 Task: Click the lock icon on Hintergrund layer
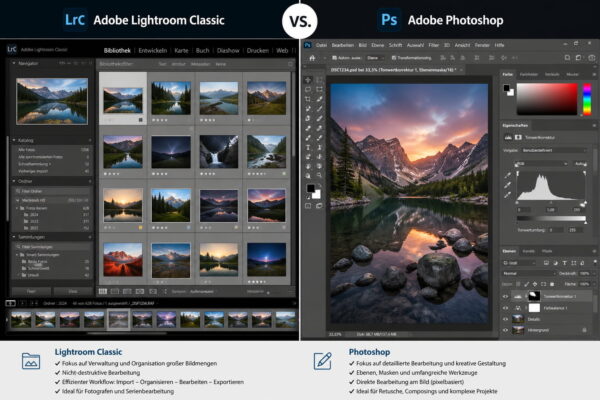(584, 330)
